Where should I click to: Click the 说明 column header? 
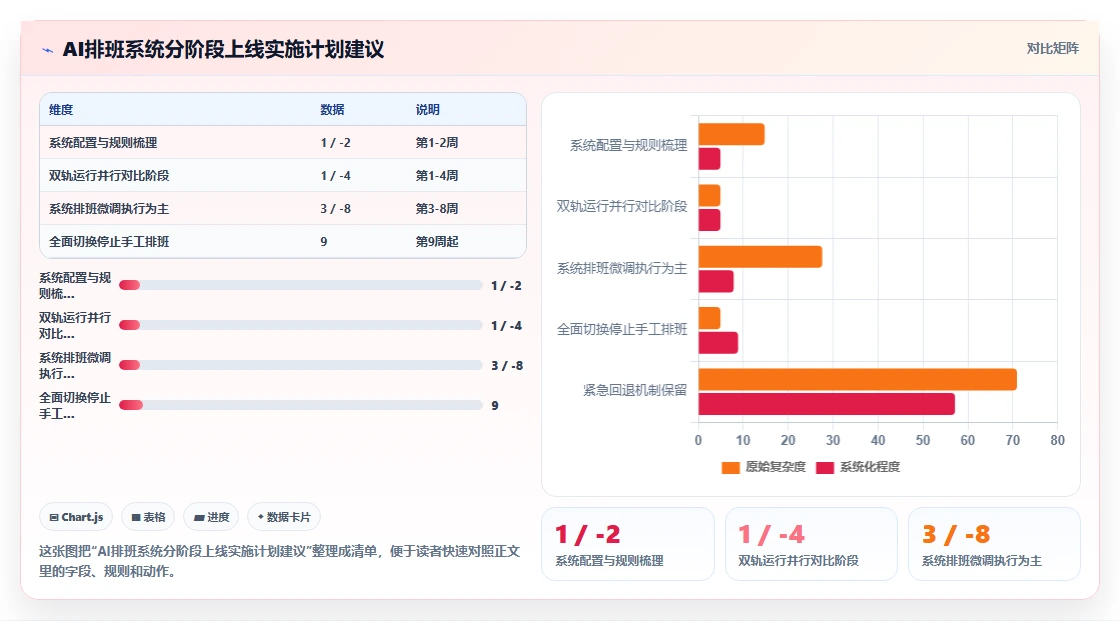427,109
